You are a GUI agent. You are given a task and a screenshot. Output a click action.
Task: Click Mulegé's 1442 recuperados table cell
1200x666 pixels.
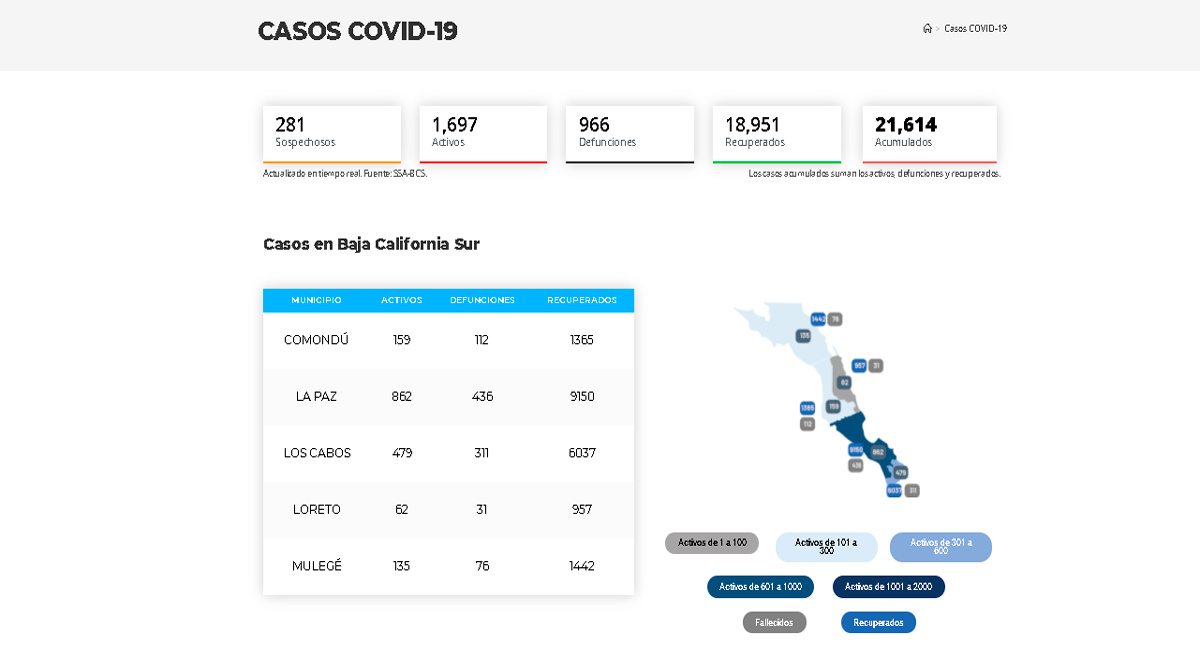582,566
